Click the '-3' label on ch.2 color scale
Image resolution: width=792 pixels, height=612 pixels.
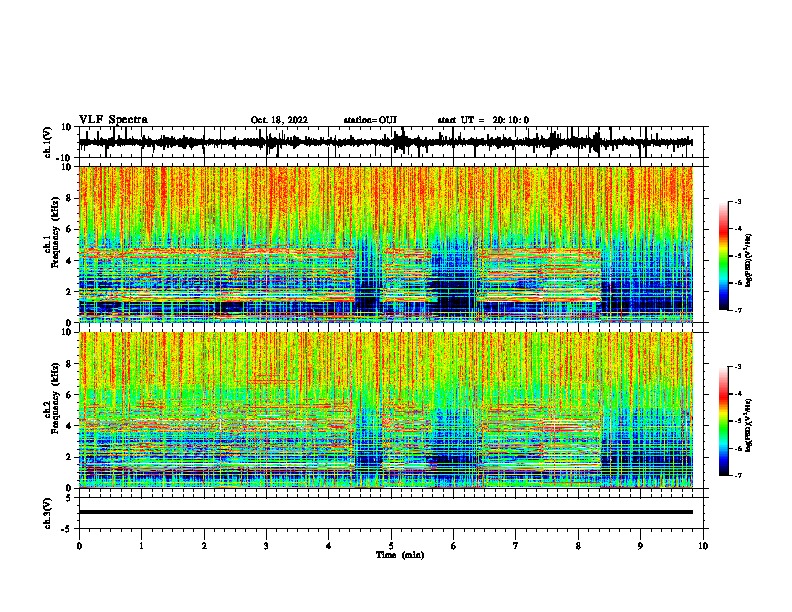[x=738, y=367]
